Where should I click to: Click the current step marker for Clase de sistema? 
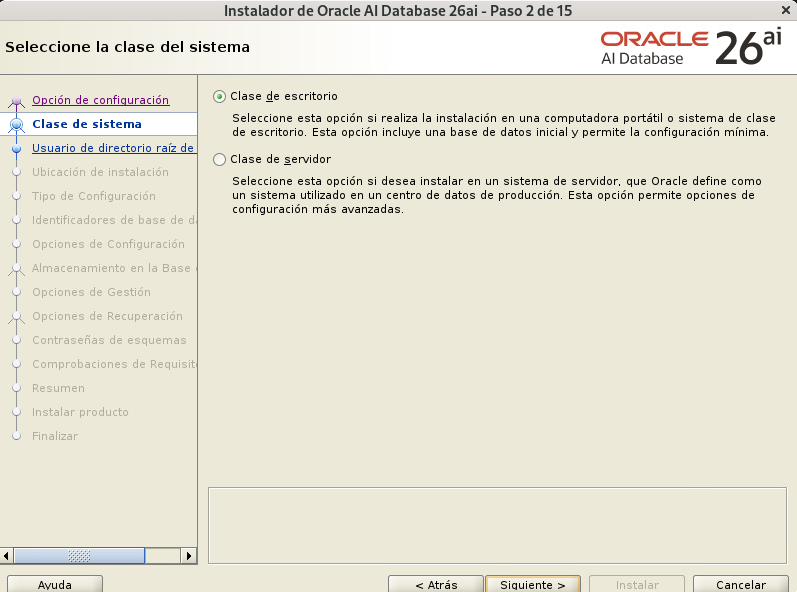[16, 124]
